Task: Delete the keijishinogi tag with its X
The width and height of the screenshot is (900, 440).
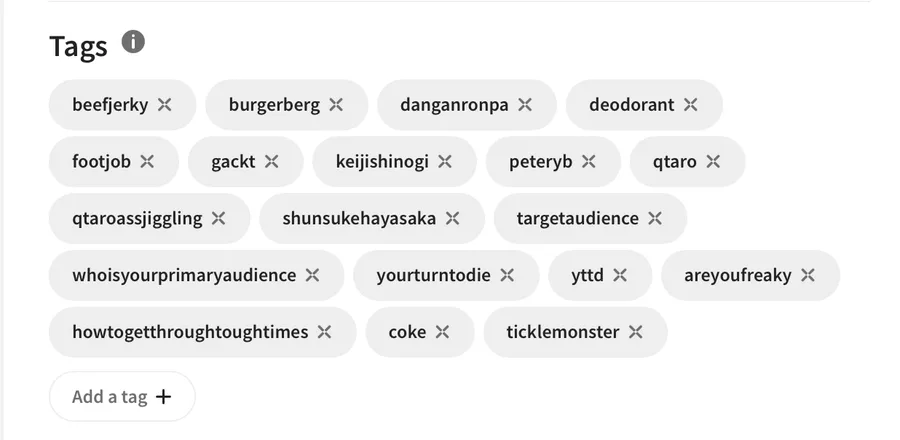Action: click(445, 161)
